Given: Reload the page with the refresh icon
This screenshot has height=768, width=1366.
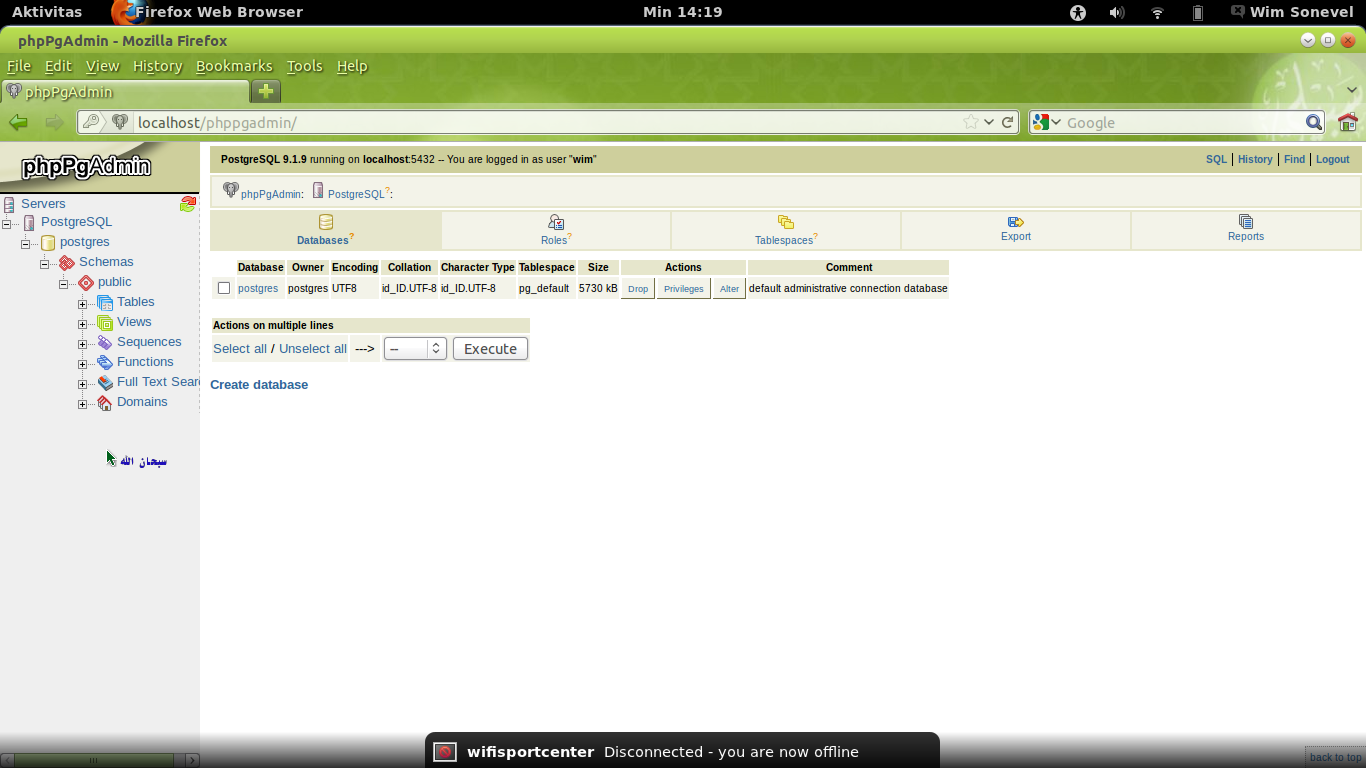Looking at the screenshot, I should (1008, 122).
